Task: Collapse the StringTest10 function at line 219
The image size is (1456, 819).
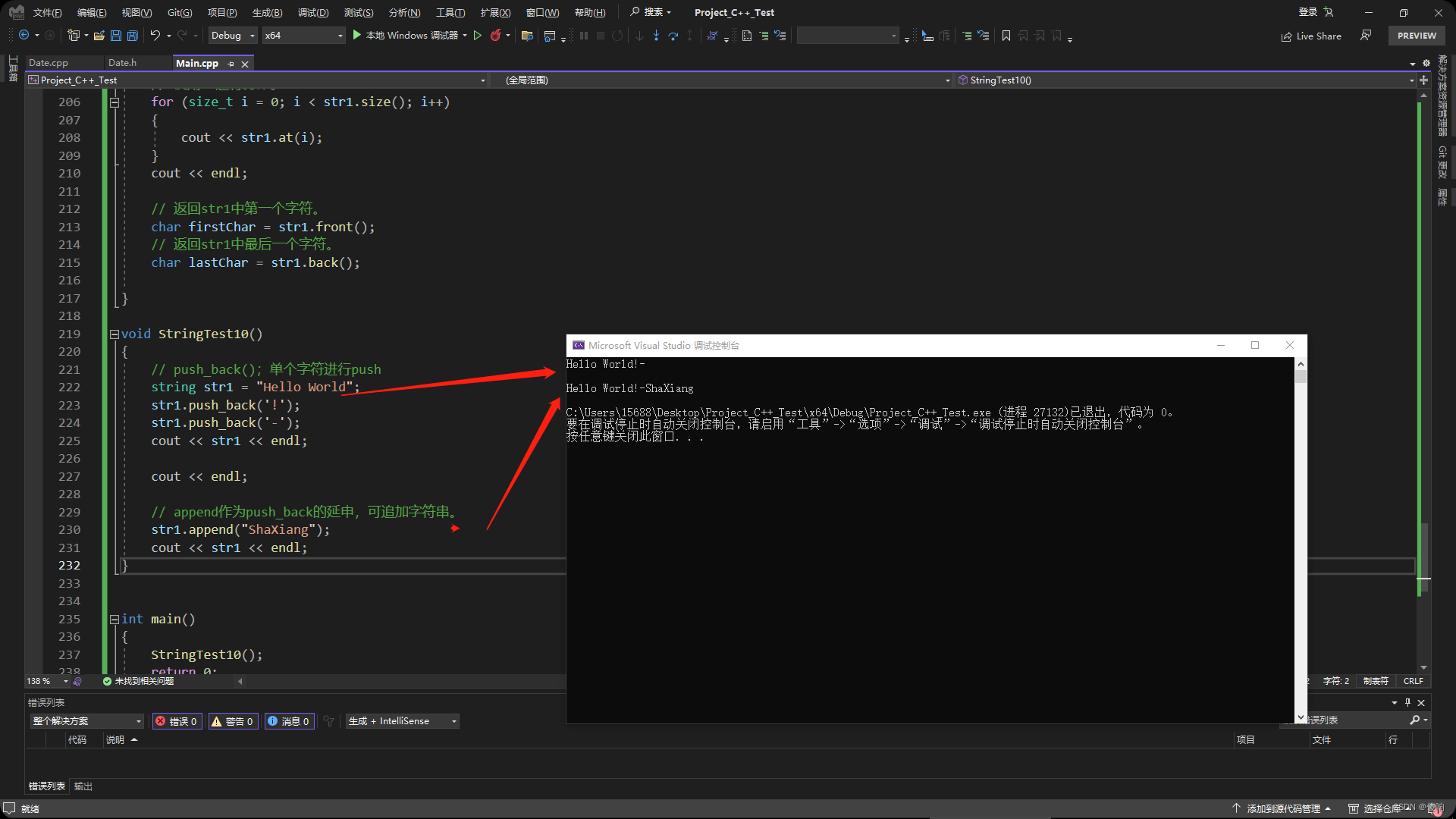Action: (x=115, y=334)
